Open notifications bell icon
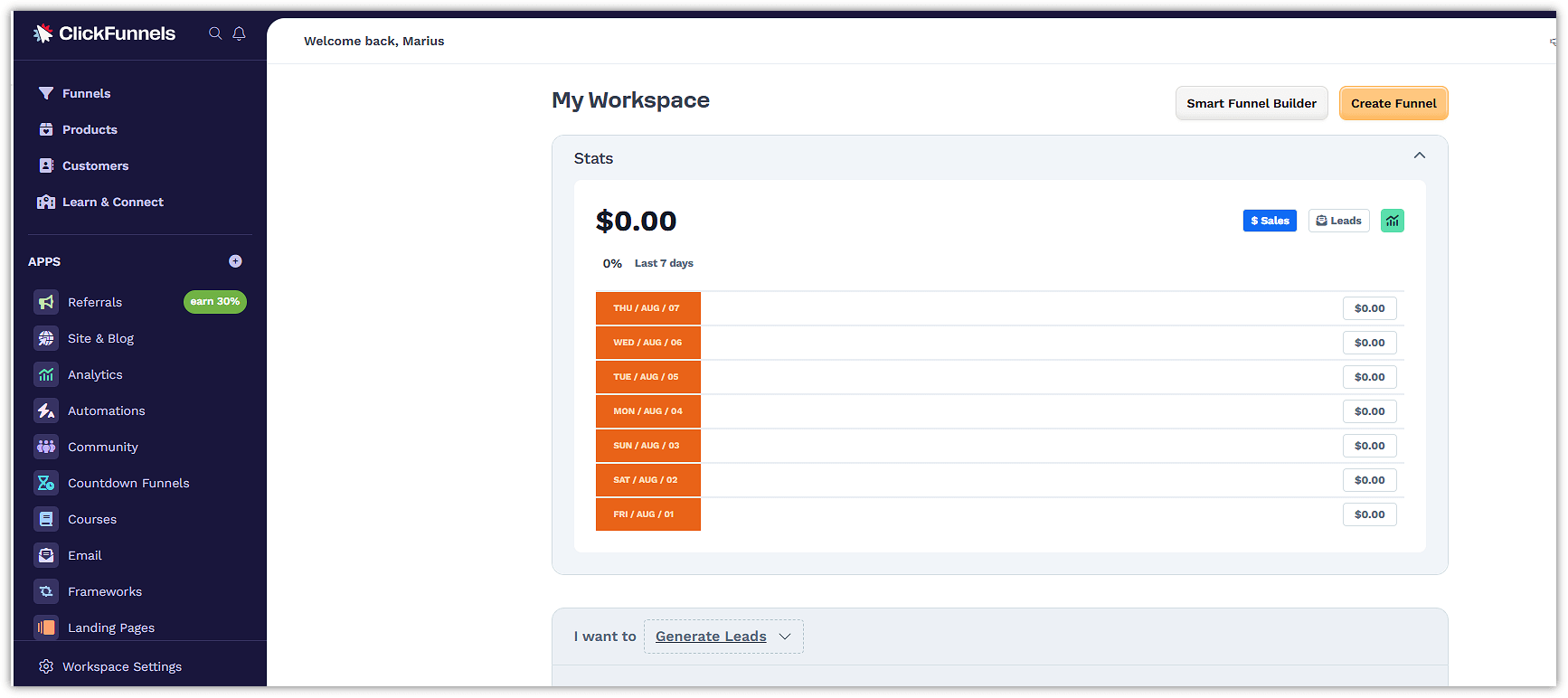Screen dimensions: 1568x698 [239, 33]
